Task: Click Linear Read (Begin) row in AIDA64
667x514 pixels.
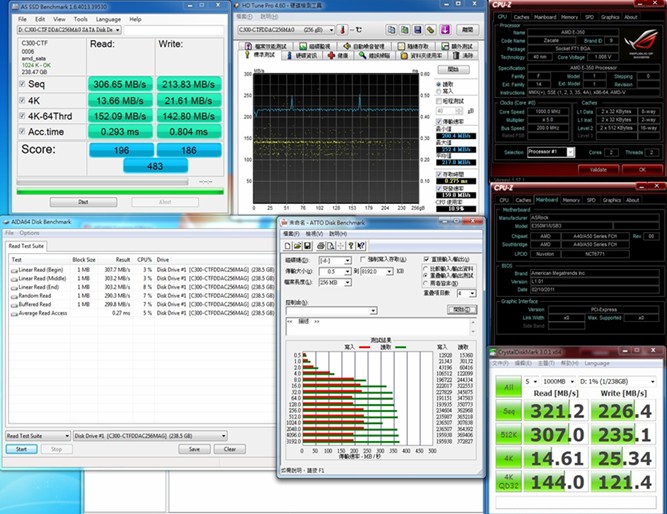Action: coord(142,270)
